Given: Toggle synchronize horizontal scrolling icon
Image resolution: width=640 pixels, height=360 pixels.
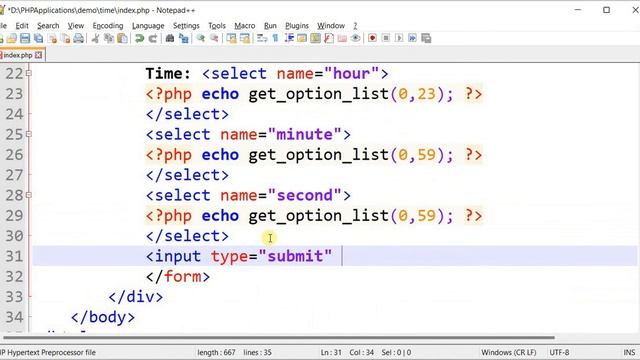Looking at the screenshot, I should pyautogui.click(x=245, y=38).
